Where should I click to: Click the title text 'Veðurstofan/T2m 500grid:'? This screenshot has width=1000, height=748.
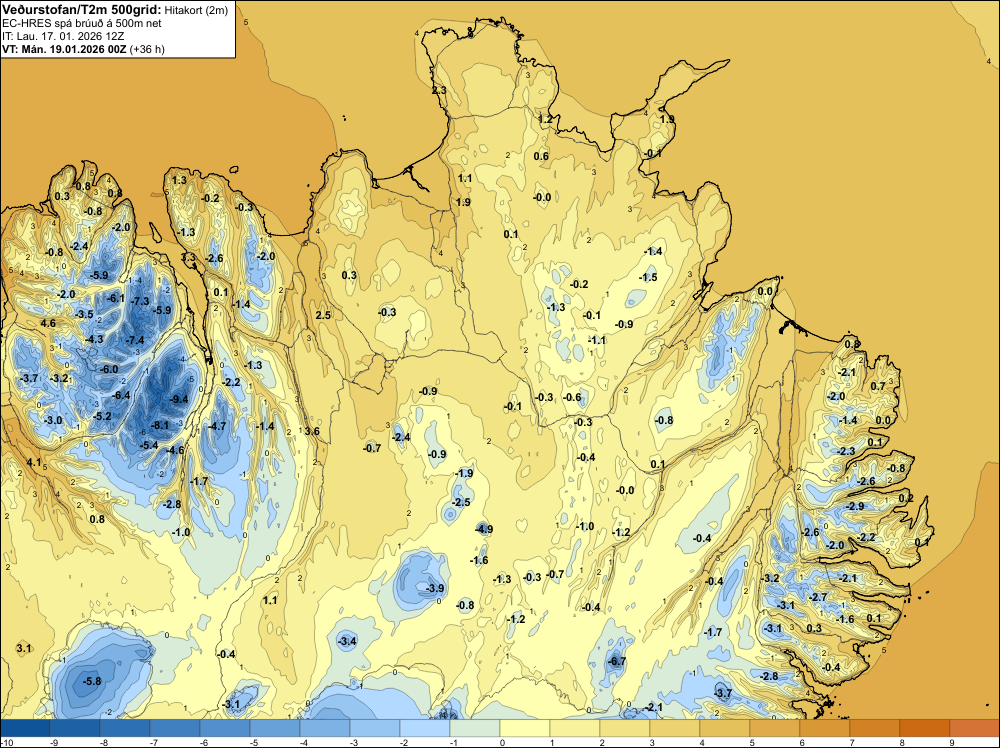pyautogui.click(x=82, y=10)
